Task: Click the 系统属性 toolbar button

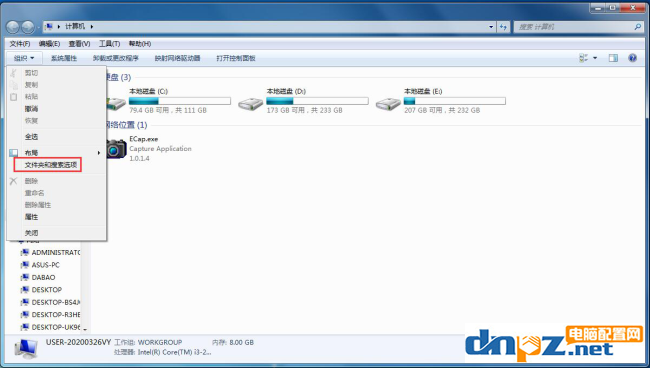Action: 64,58
